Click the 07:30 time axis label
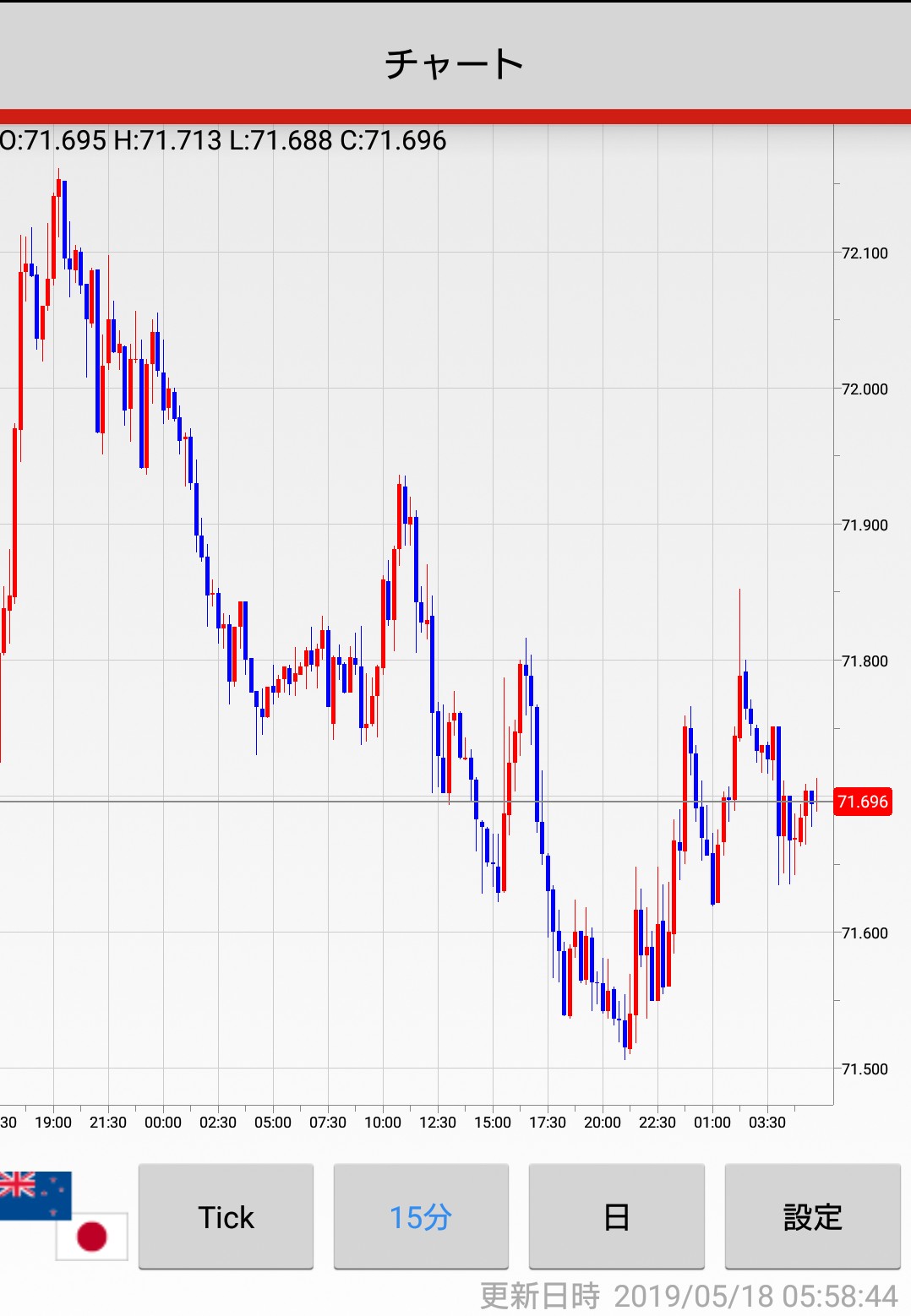Viewport: 911px width, 1316px height. tap(328, 1123)
